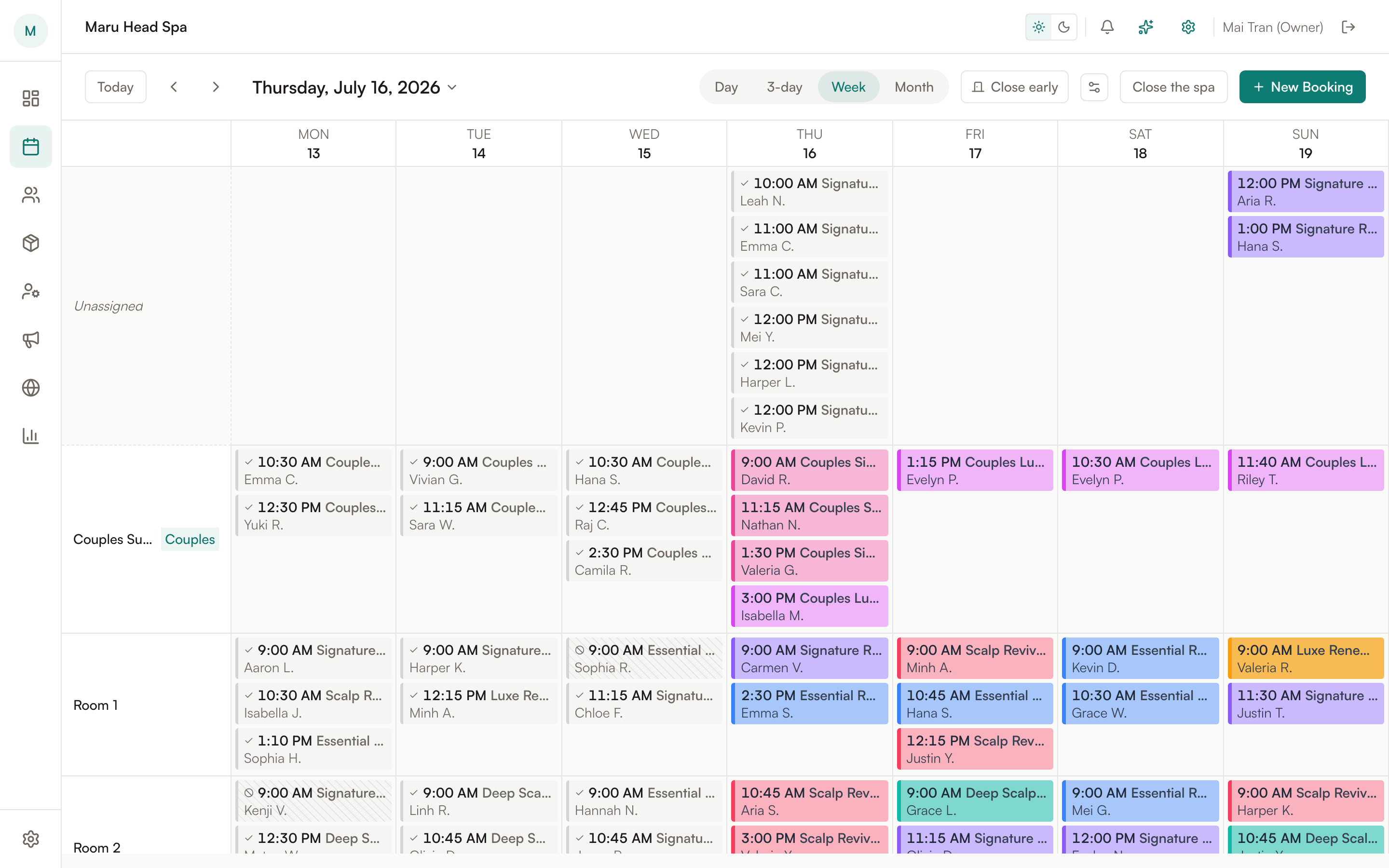Open the calendar icon in sidebar
Image resolution: width=1389 pixels, height=868 pixels.
[30, 147]
